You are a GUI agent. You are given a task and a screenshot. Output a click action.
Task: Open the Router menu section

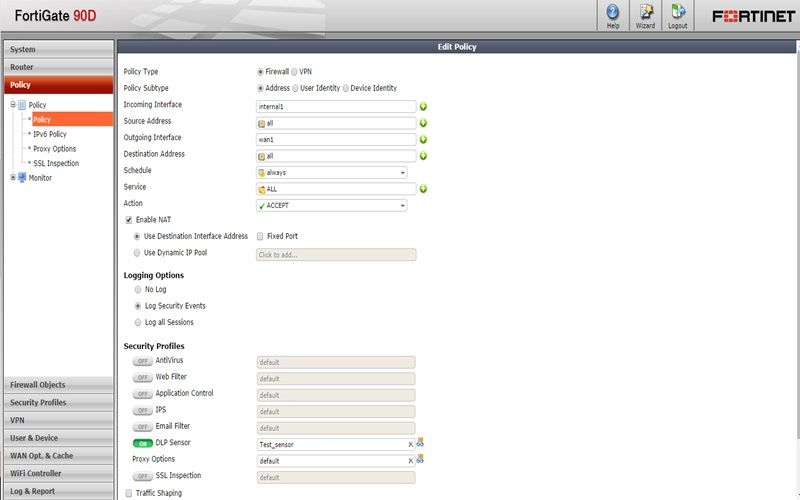coord(59,67)
